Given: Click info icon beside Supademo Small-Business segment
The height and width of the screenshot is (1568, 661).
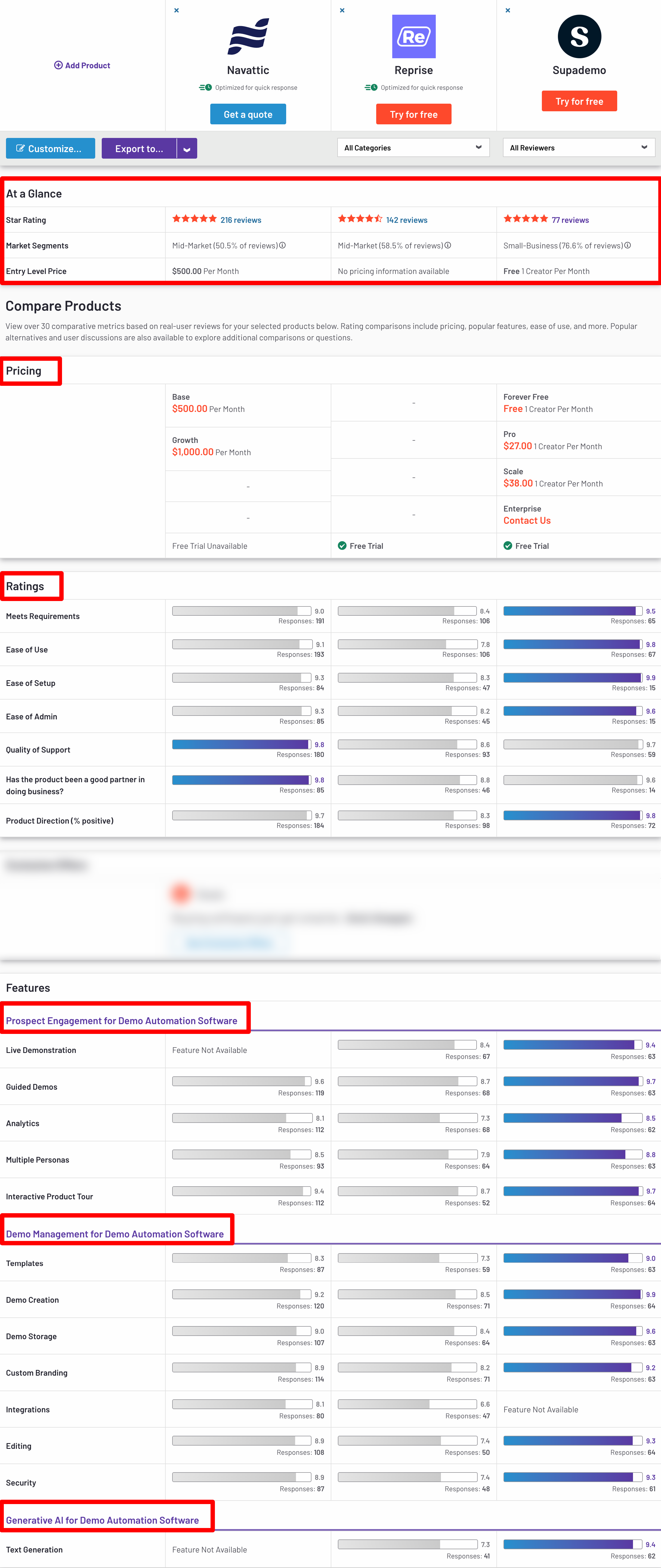Looking at the screenshot, I should tap(628, 245).
